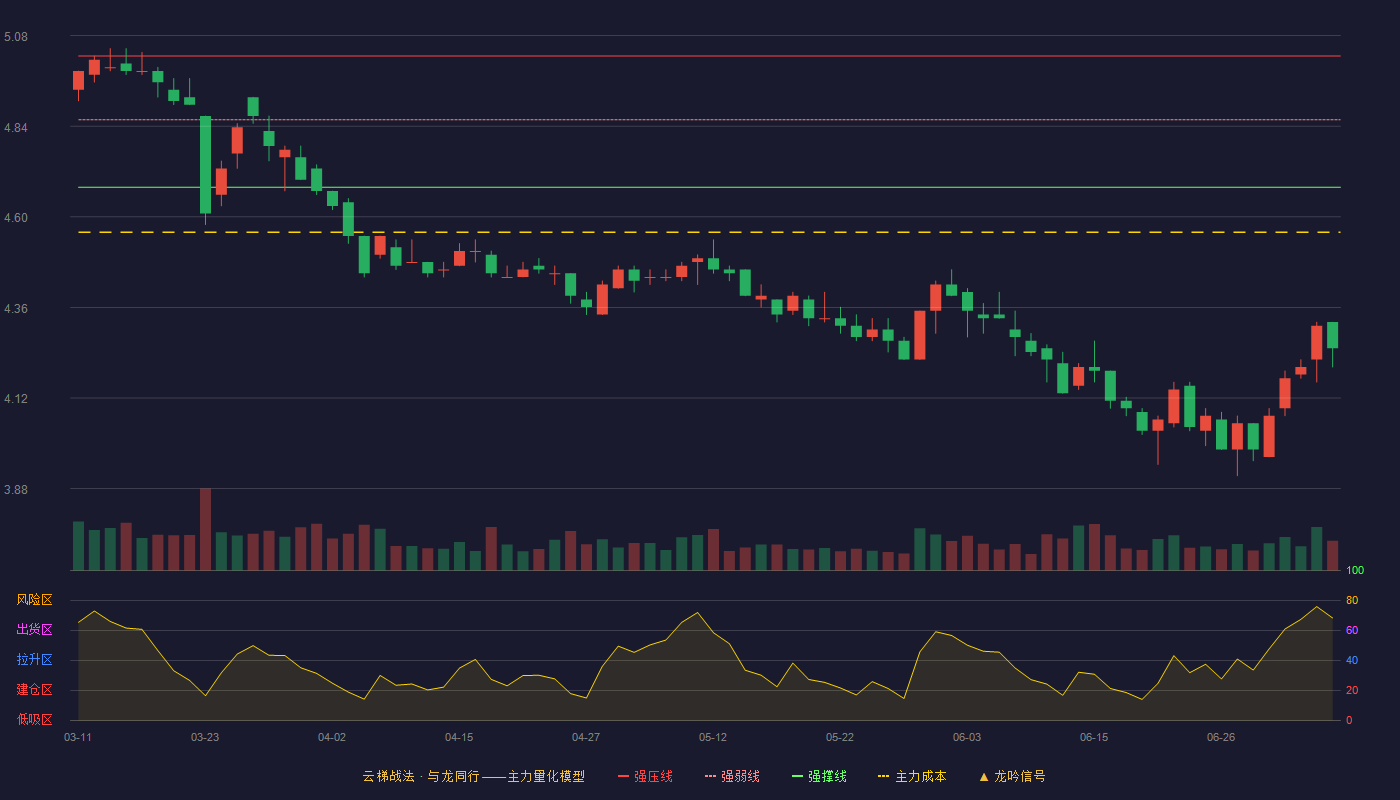This screenshot has height=800, width=1400.
Task: Click the 06-26 date label
Action: pyautogui.click(x=1221, y=737)
